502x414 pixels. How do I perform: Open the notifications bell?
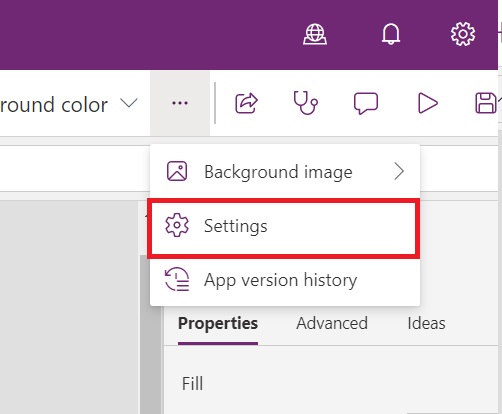[391, 34]
